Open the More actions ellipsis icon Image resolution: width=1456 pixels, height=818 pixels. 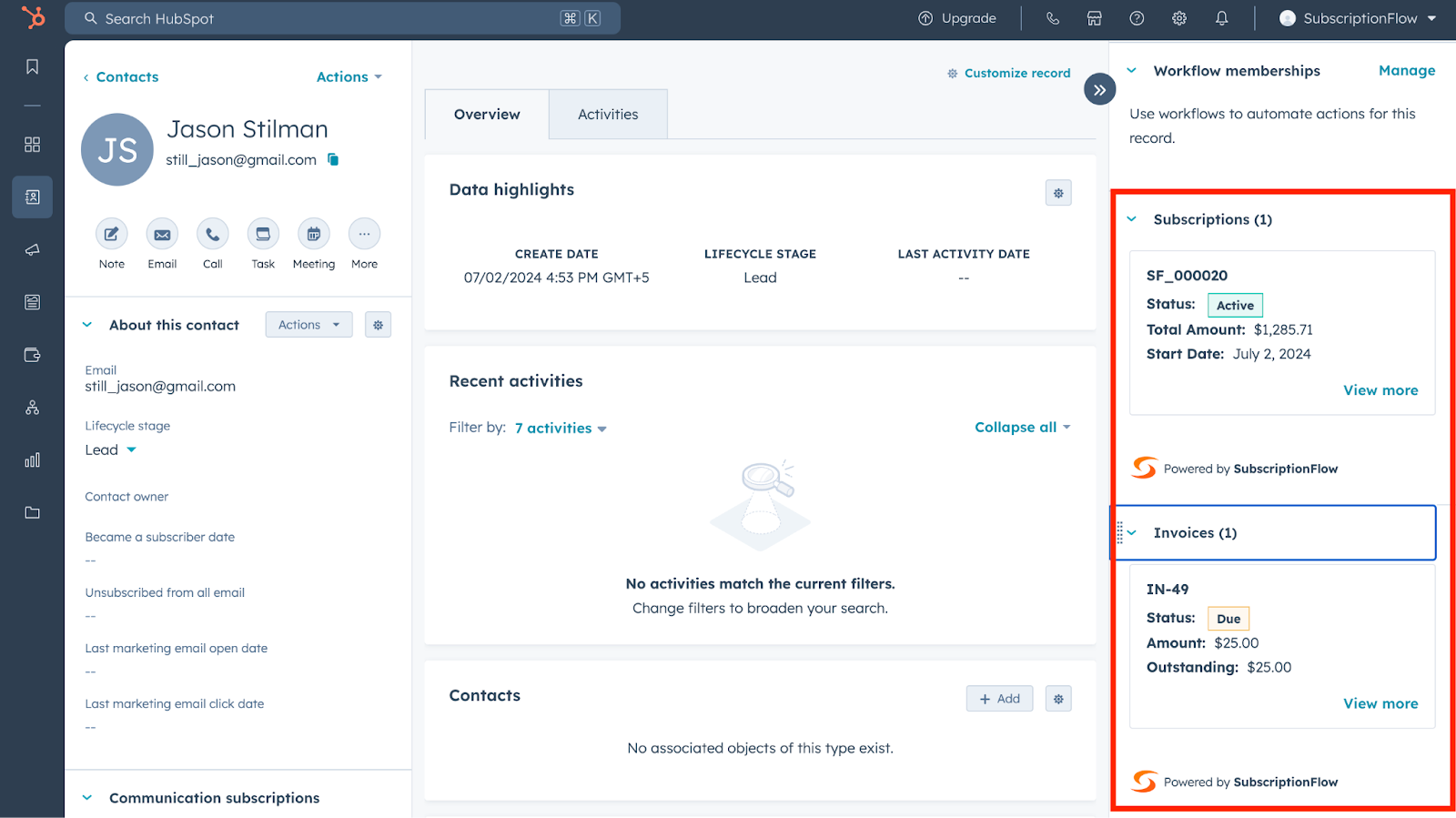coord(364,234)
